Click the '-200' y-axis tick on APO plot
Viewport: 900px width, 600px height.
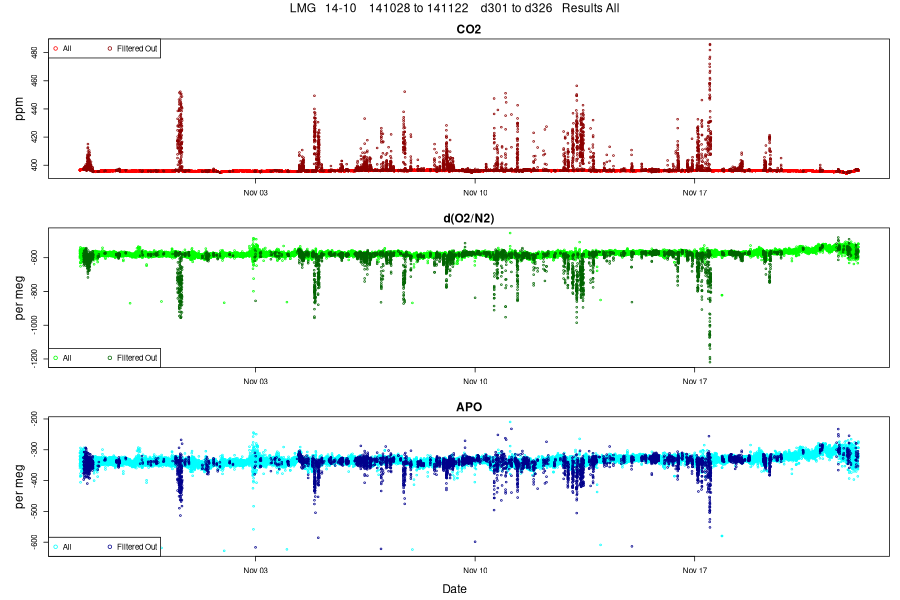coord(34,418)
